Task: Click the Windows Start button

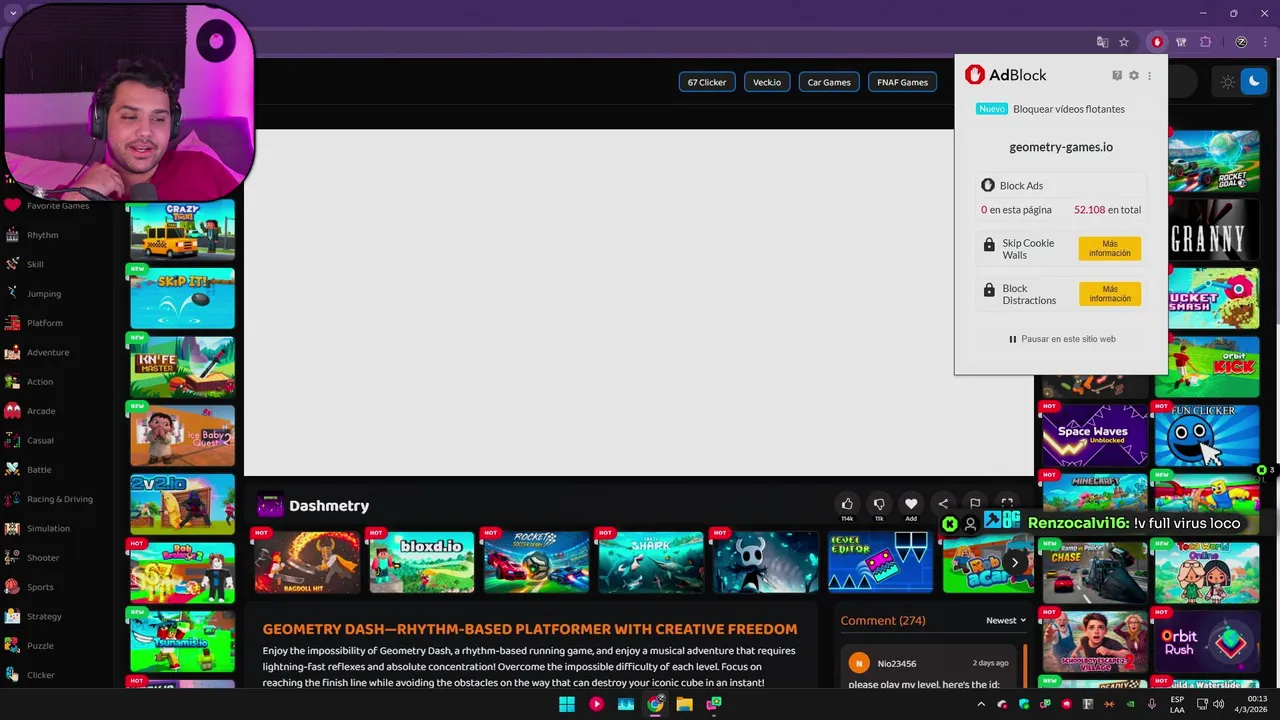Action: [x=567, y=704]
